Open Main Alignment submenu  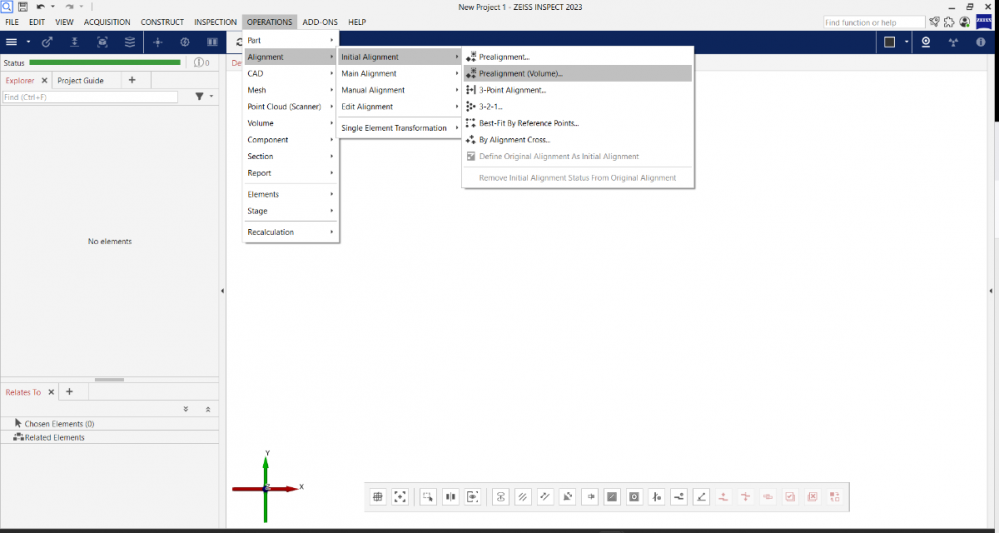[399, 73]
